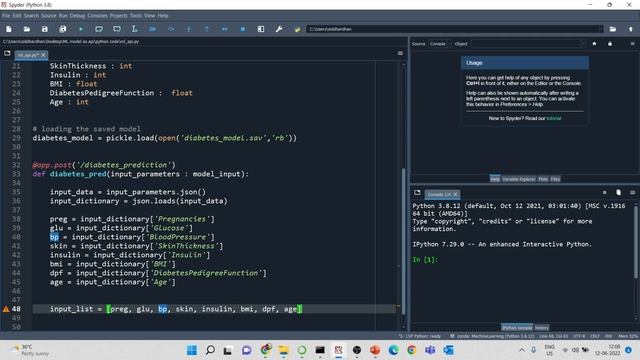Open the Run menu
640x360 pixels.
click(63, 16)
